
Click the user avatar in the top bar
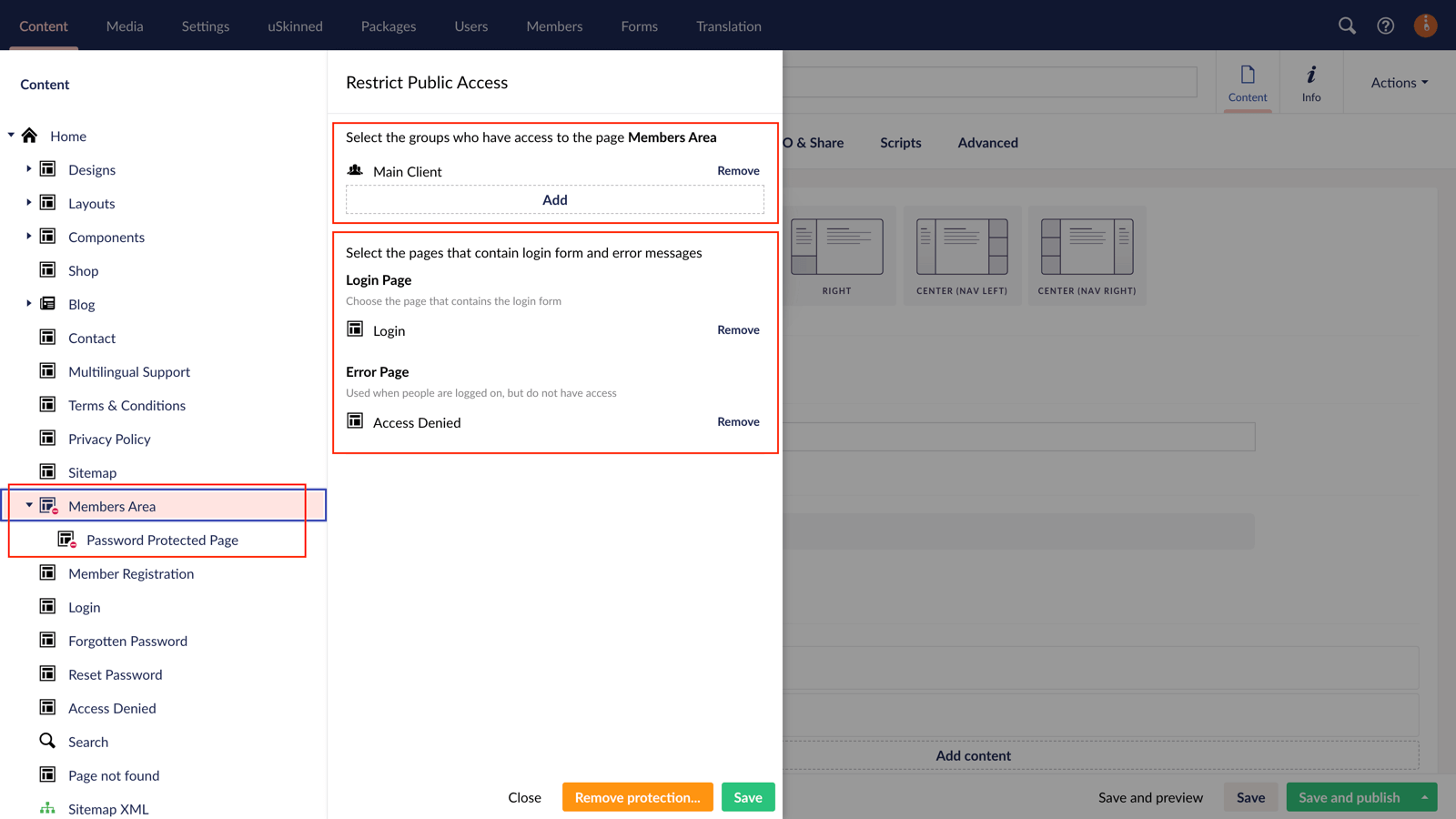point(1425,25)
